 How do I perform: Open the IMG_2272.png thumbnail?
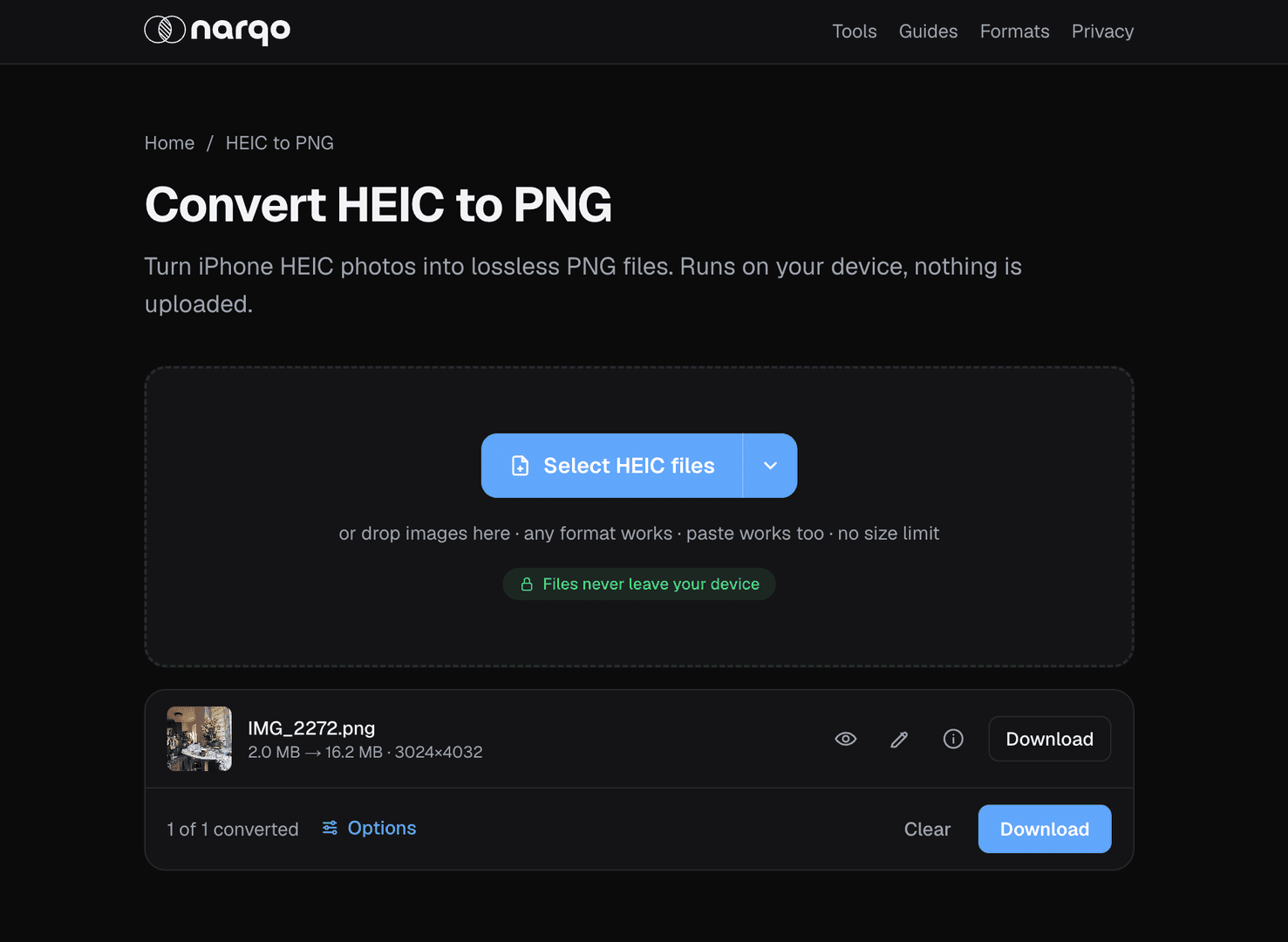[200, 739]
